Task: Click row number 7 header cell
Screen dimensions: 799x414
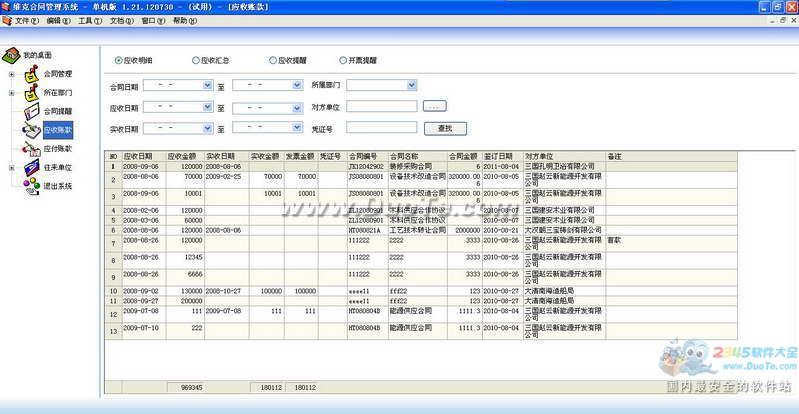Action: [x=113, y=244]
